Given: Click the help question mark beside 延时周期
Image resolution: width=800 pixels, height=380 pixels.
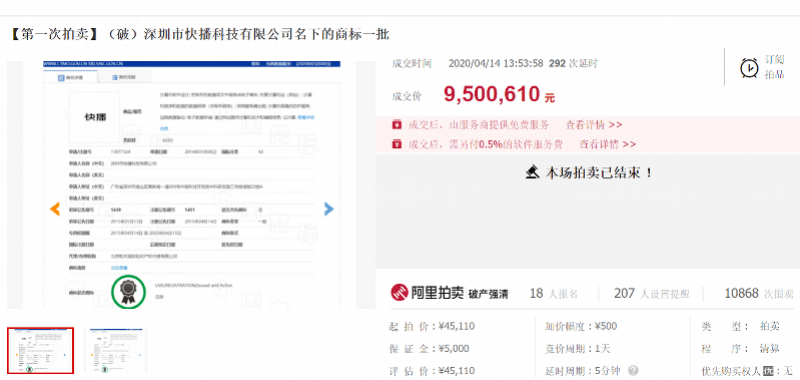Looking at the screenshot, I should (633, 371).
